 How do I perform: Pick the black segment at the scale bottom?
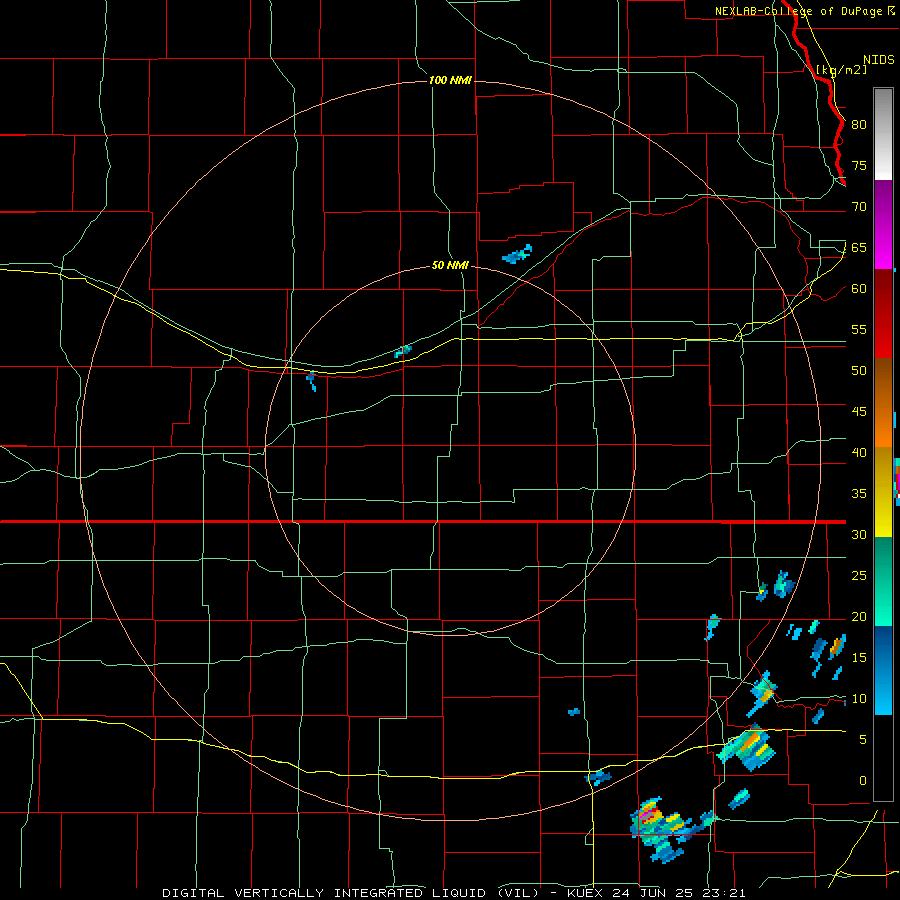point(883,758)
